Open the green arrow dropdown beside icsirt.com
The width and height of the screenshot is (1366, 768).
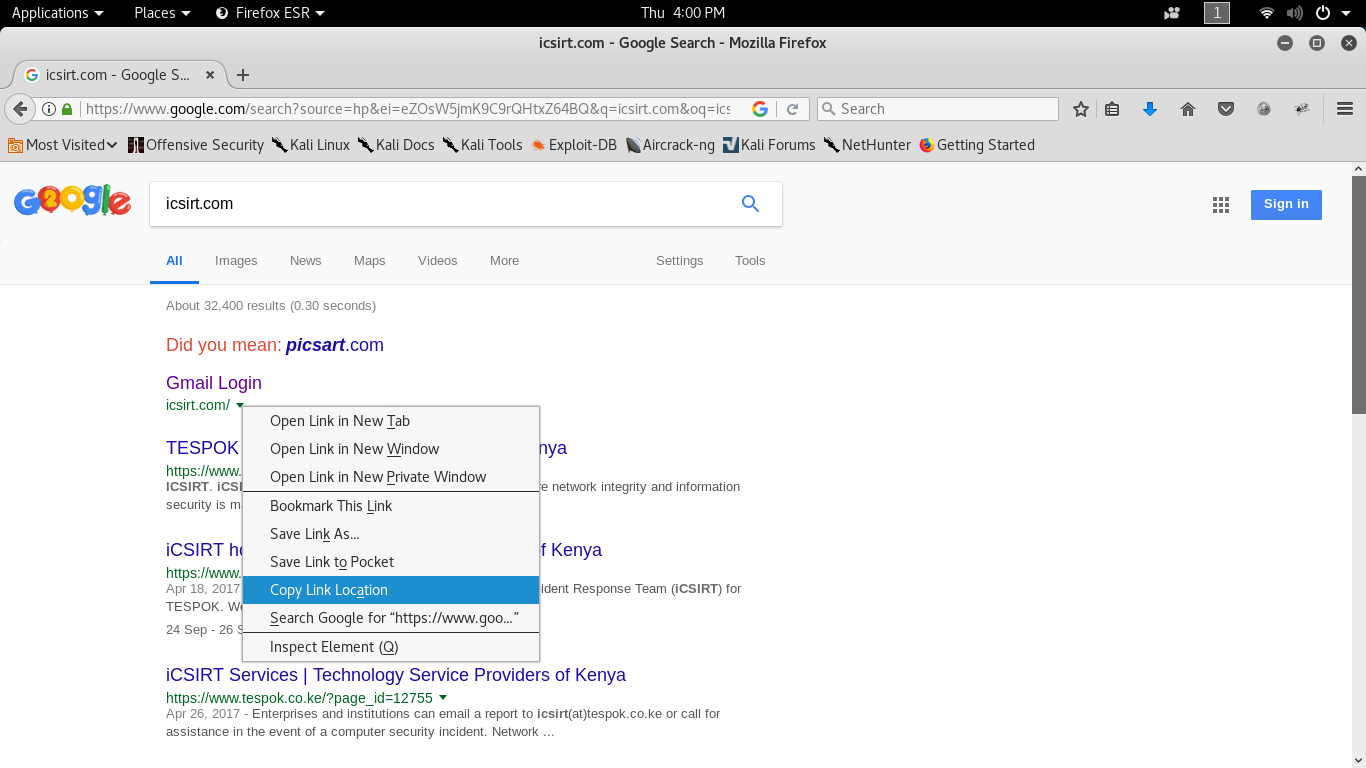tap(238, 406)
